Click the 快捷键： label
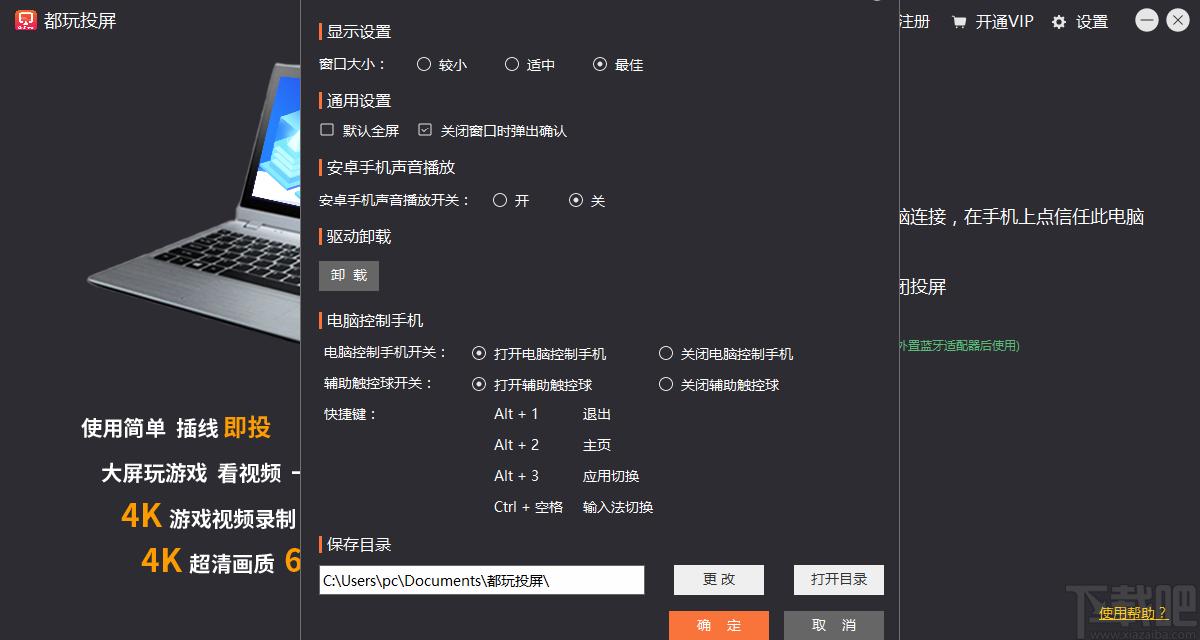 pyautogui.click(x=351, y=414)
